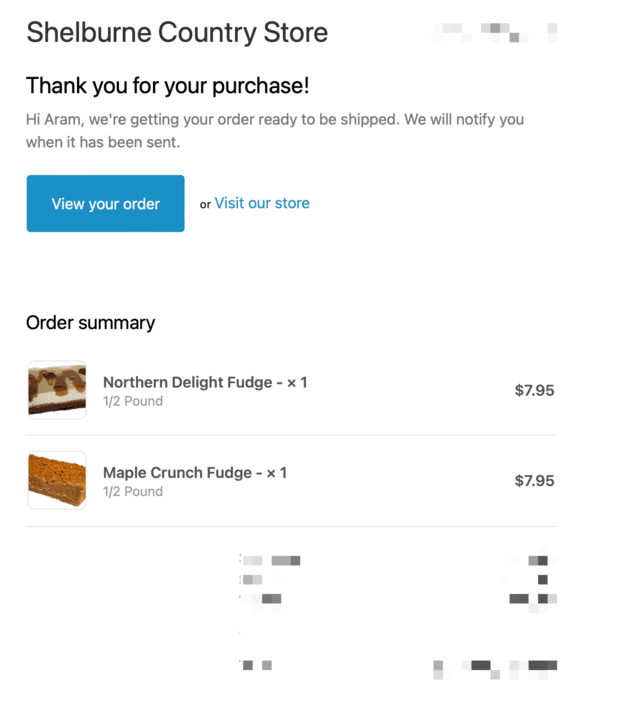
Task: Click the blurred total amount at bottom right
Action: [497, 665]
